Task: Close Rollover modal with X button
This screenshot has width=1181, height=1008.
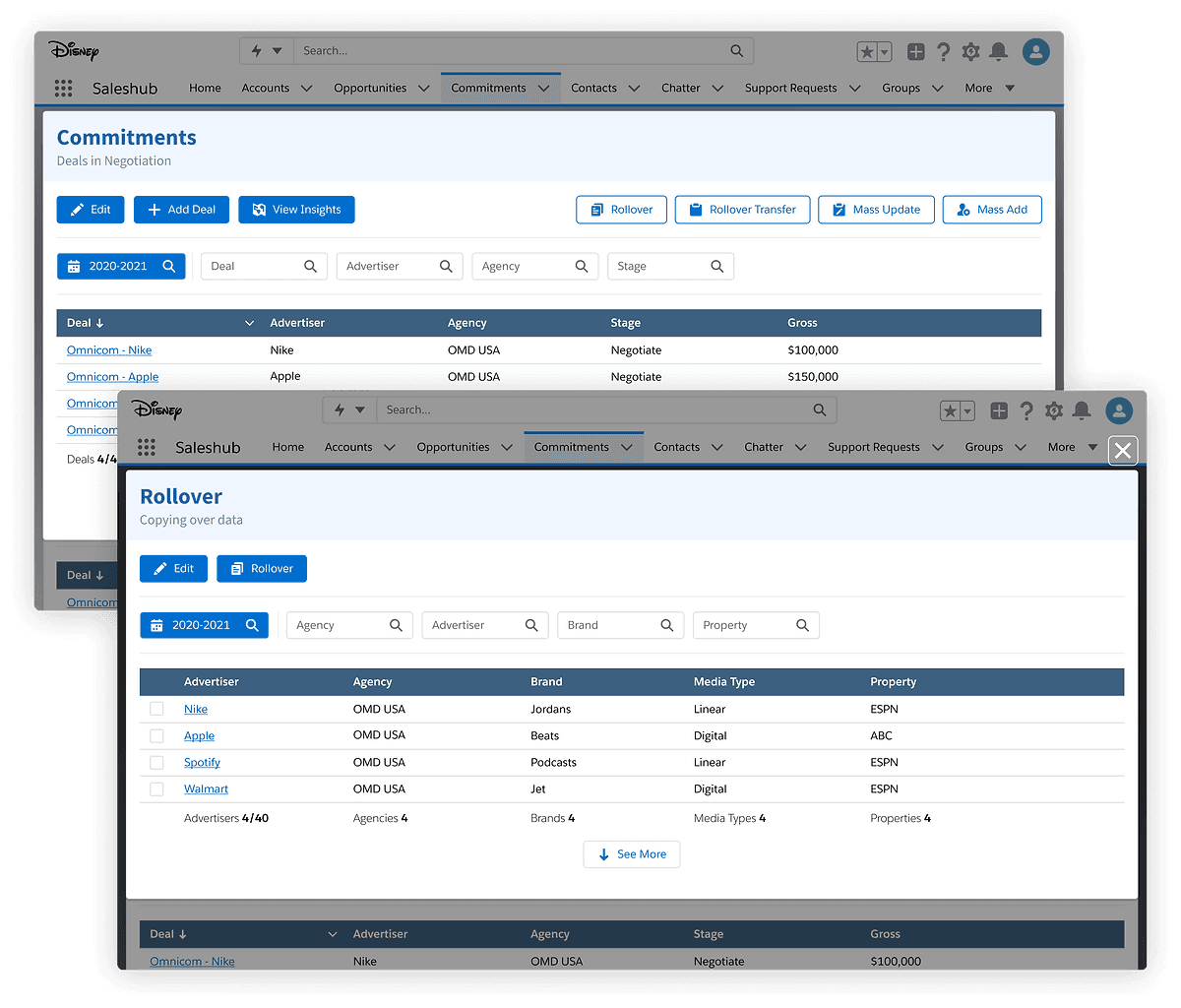Action: click(1123, 451)
